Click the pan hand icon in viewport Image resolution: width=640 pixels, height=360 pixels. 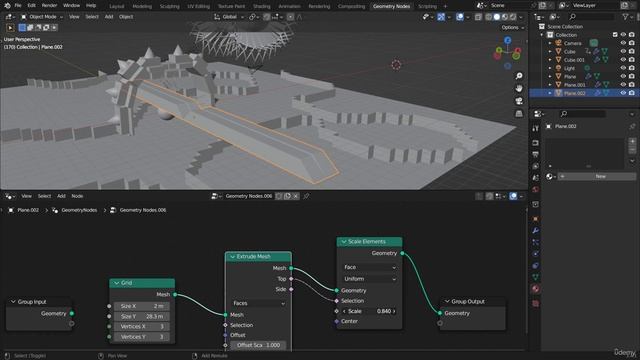pyautogui.click(x=519, y=88)
